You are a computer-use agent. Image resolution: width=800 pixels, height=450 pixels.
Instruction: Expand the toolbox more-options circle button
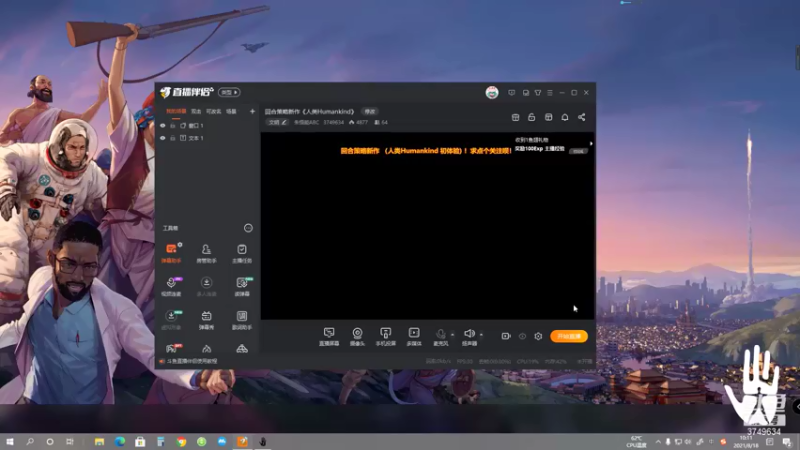pos(248,228)
